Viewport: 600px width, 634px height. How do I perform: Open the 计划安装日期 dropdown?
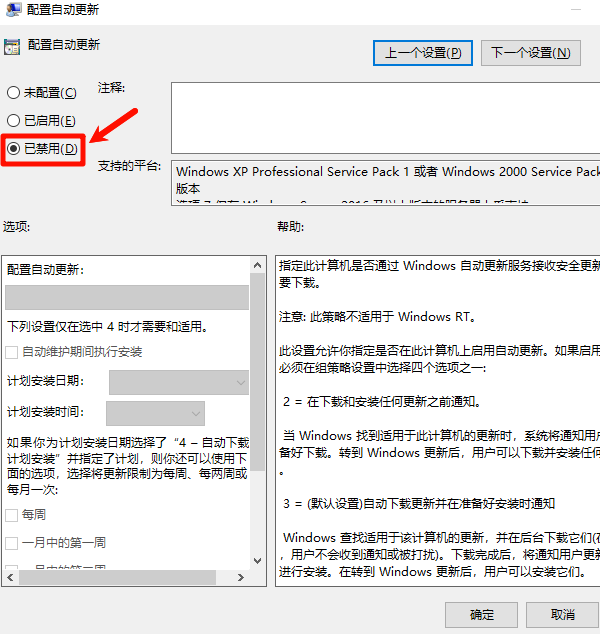179,382
